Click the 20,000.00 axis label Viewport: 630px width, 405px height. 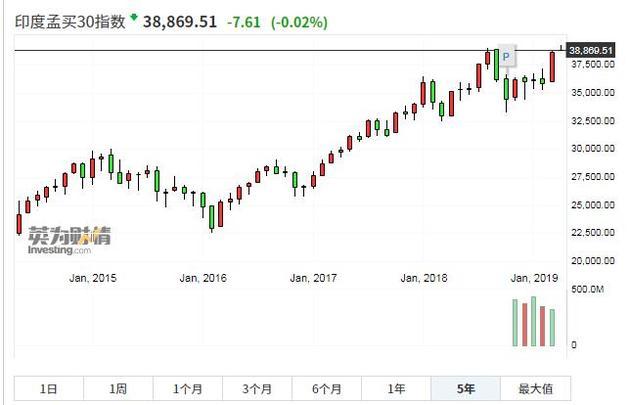click(x=593, y=260)
